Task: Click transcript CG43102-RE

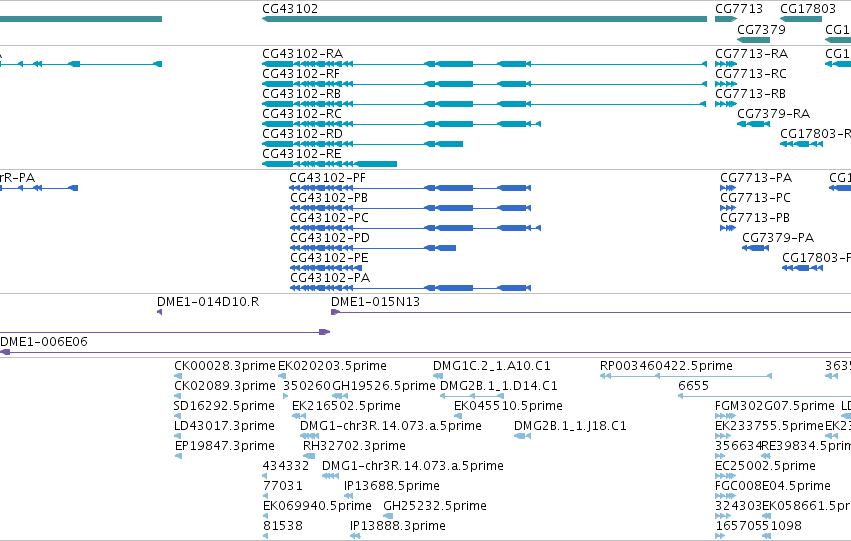Action: point(302,154)
